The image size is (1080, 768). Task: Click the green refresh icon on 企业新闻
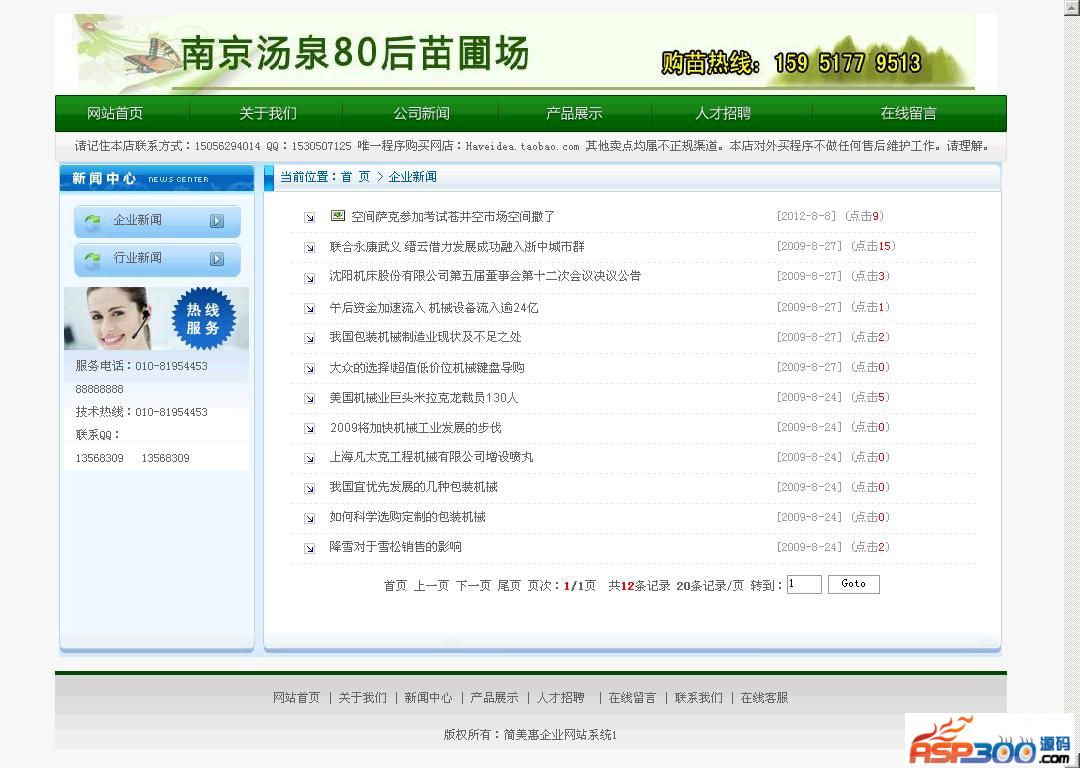click(x=93, y=221)
